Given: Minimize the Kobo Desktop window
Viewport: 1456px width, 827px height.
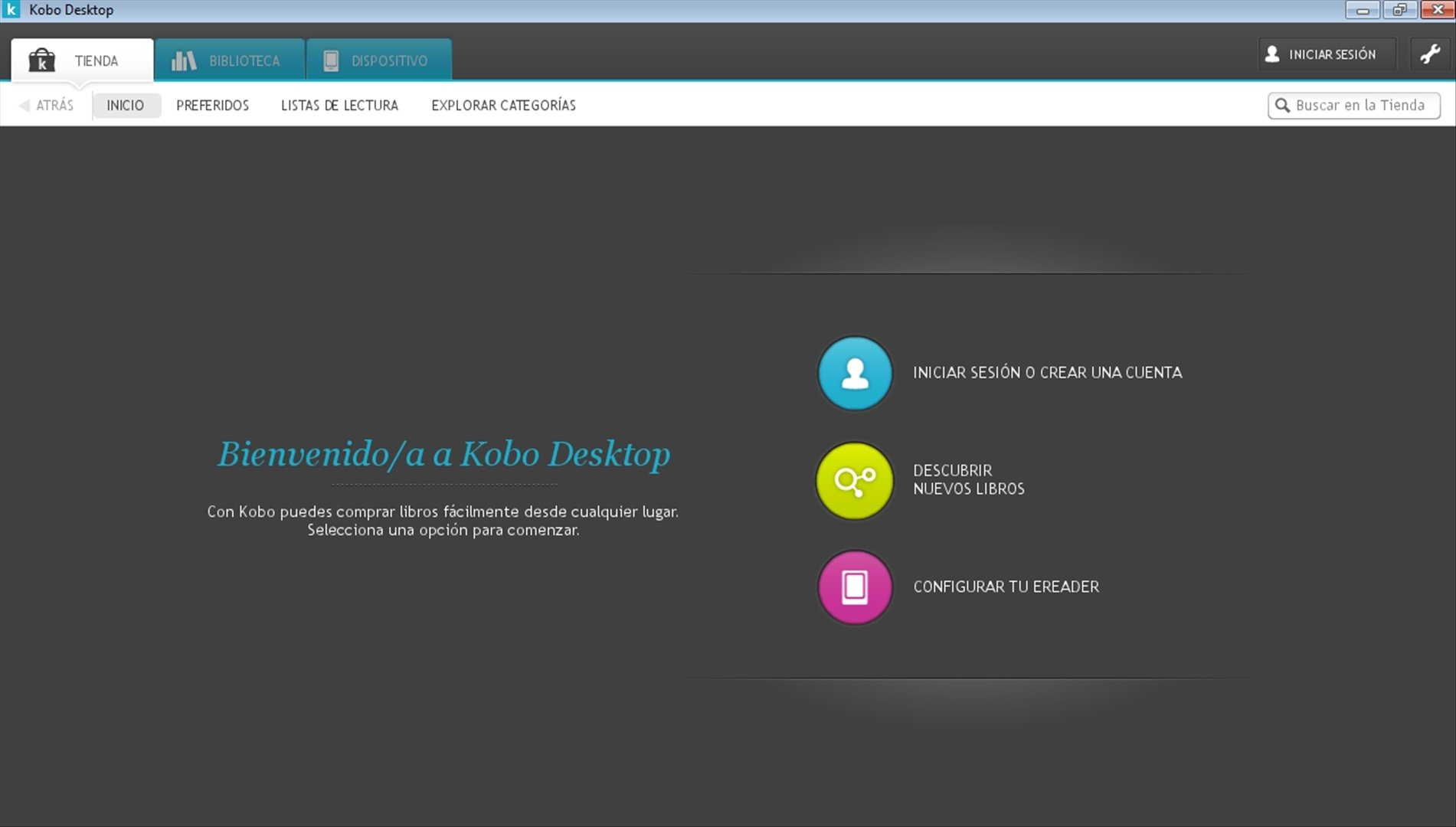Looking at the screenshot, I should pos(1363,10).
